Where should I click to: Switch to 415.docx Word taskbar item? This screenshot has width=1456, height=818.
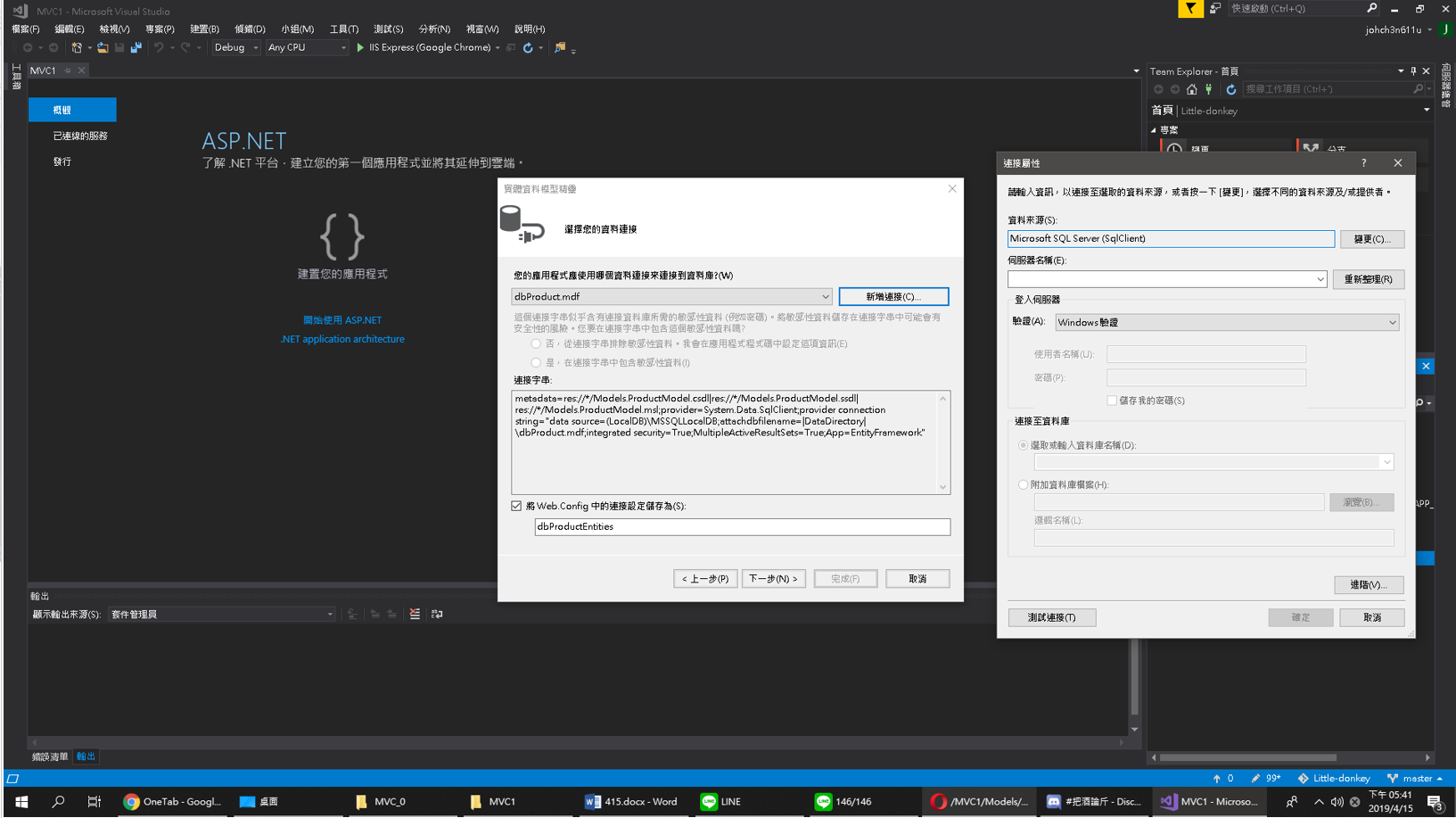point(632,802)
